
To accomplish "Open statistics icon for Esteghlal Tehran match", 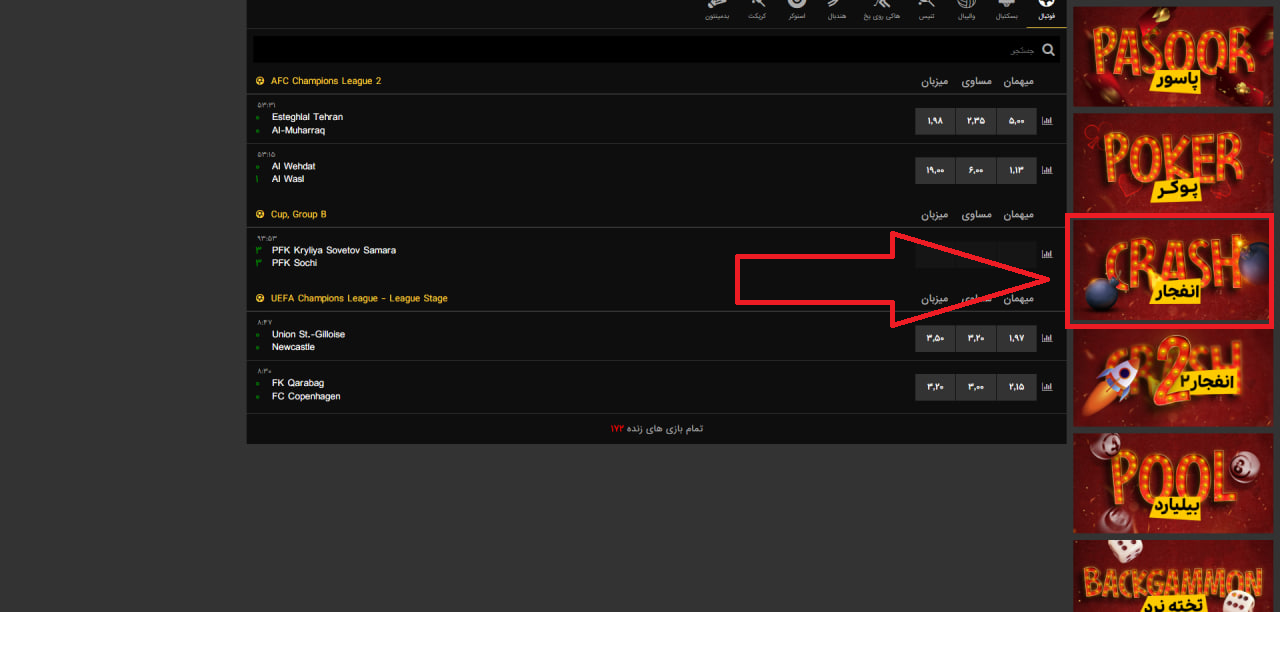I will [1047, 121].
